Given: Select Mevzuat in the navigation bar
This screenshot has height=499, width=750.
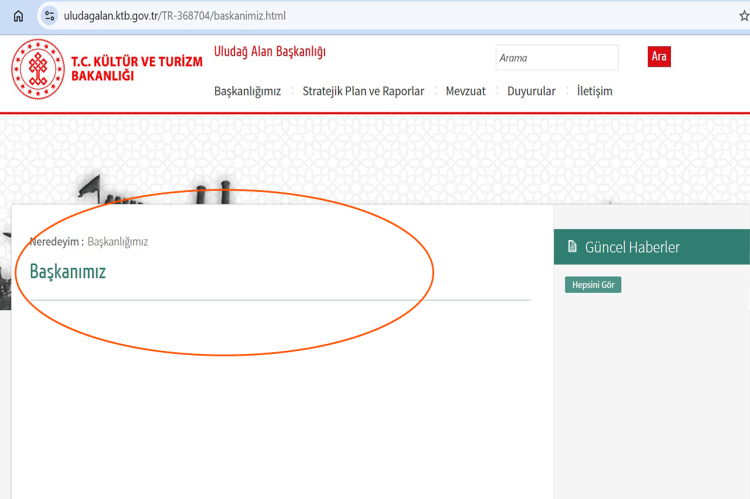Looking at the screenshot, I should click(x=465, y=91).
